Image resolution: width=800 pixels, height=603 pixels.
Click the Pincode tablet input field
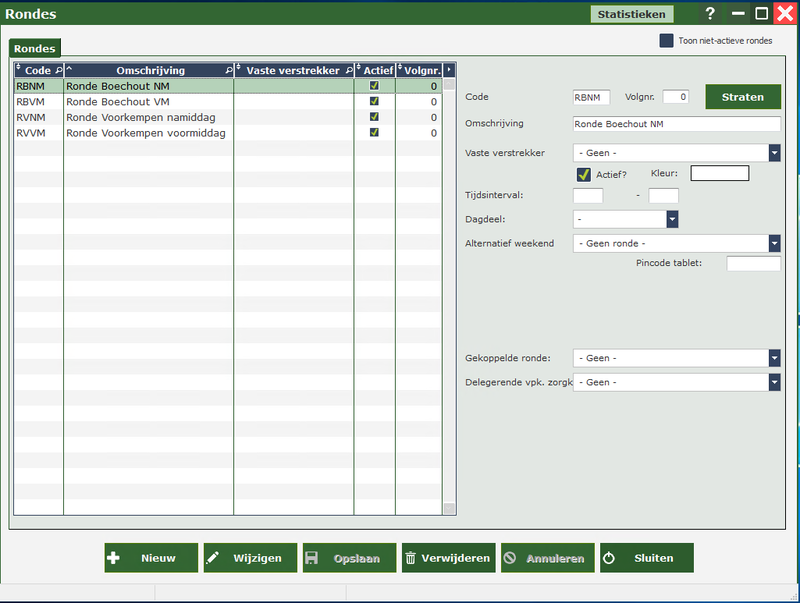753,264
